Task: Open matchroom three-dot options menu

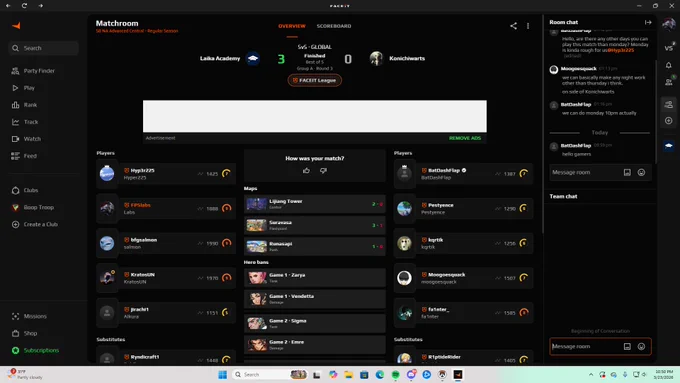Action: [528, 26]
